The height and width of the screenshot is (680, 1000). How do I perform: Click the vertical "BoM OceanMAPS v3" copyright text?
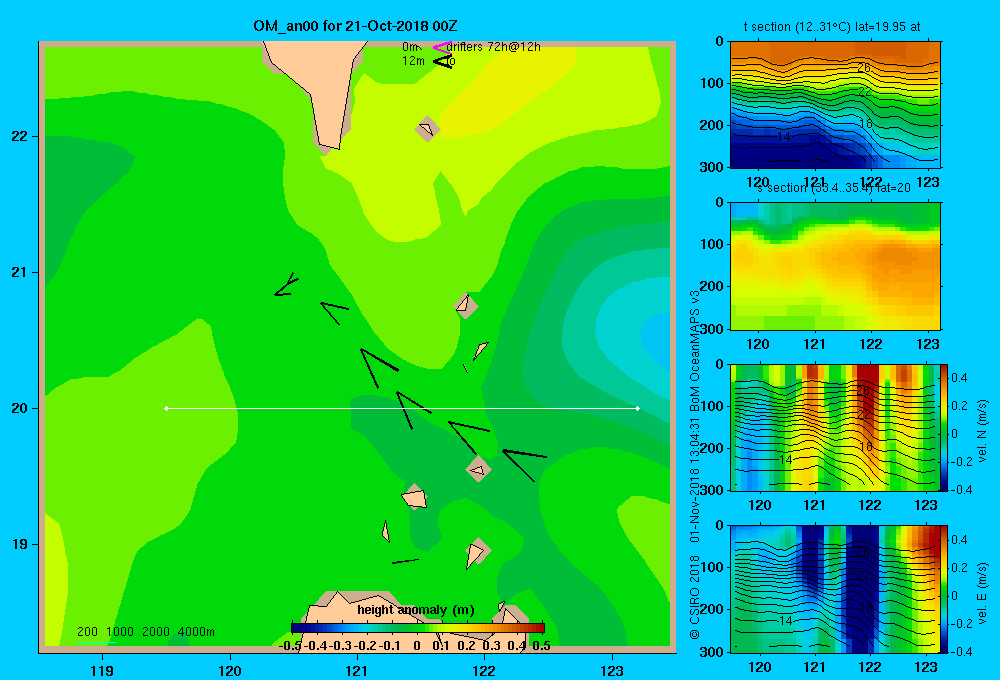click(695, 350)
